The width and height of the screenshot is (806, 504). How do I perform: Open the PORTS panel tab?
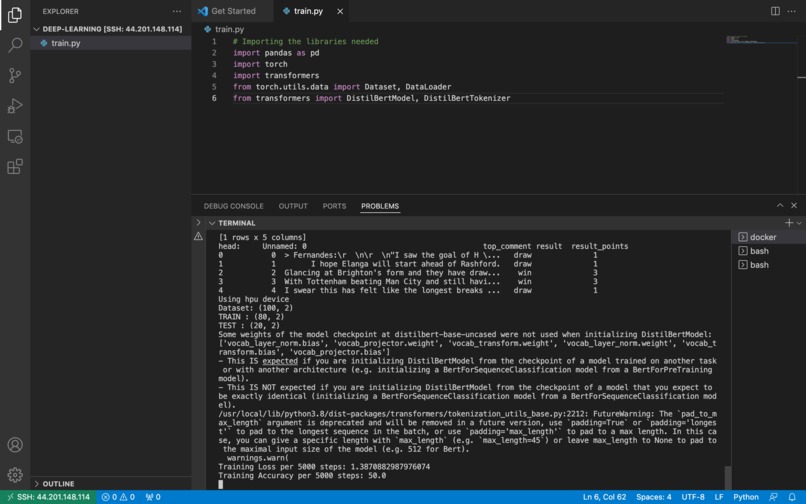pos(334,206)
